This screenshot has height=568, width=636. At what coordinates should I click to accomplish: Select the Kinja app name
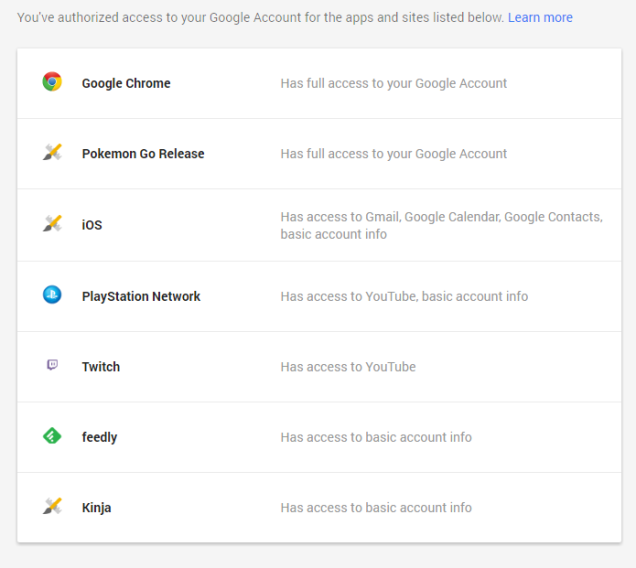click(x=97, y=507)
